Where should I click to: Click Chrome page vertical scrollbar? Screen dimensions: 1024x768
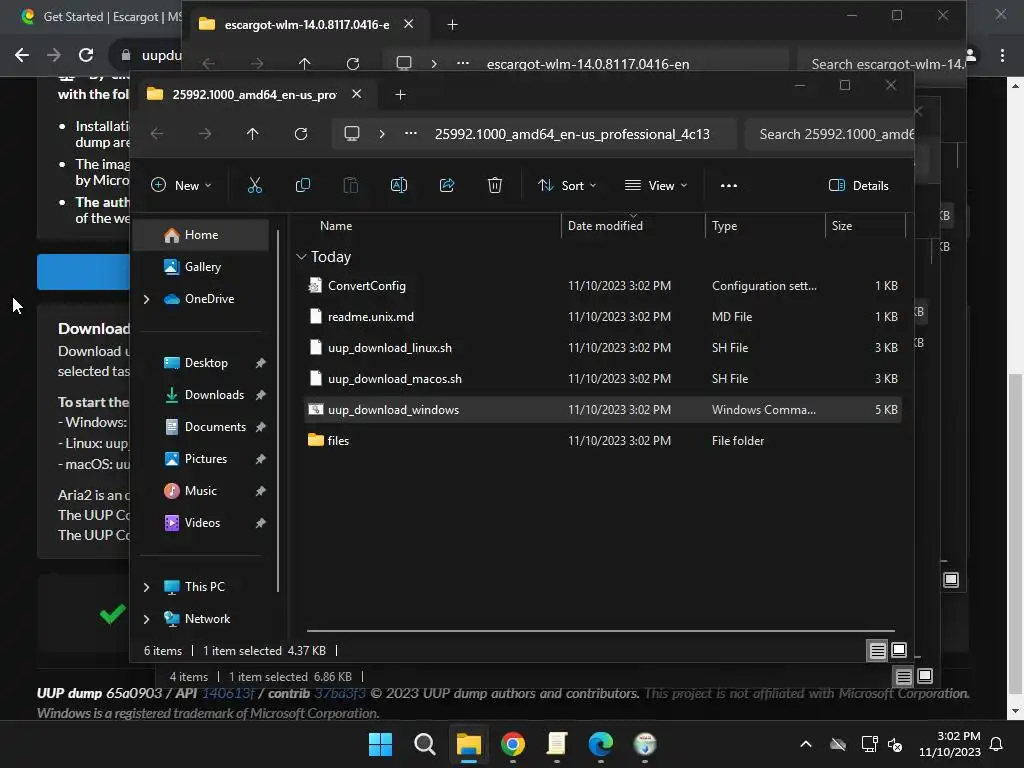pos(1015,533)
